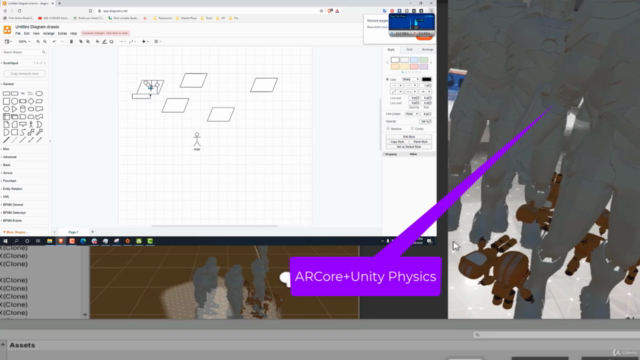Select the fill color bucket tool

[x=98, y=42]
